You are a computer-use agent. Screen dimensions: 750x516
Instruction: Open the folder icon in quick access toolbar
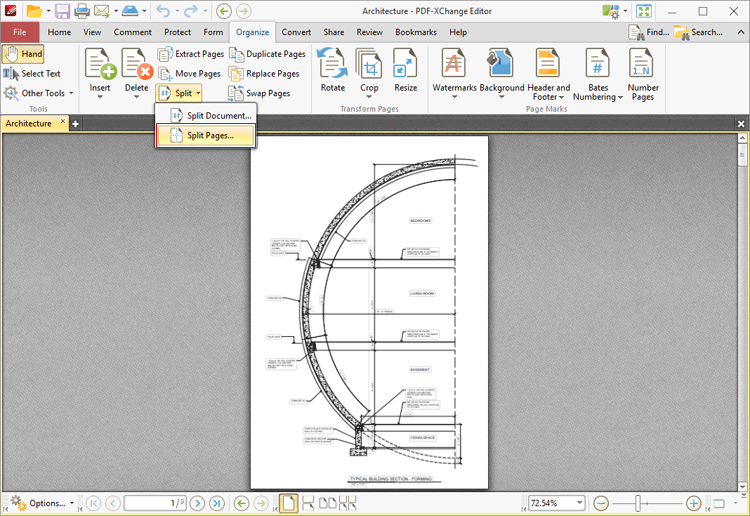pos(33,11)
